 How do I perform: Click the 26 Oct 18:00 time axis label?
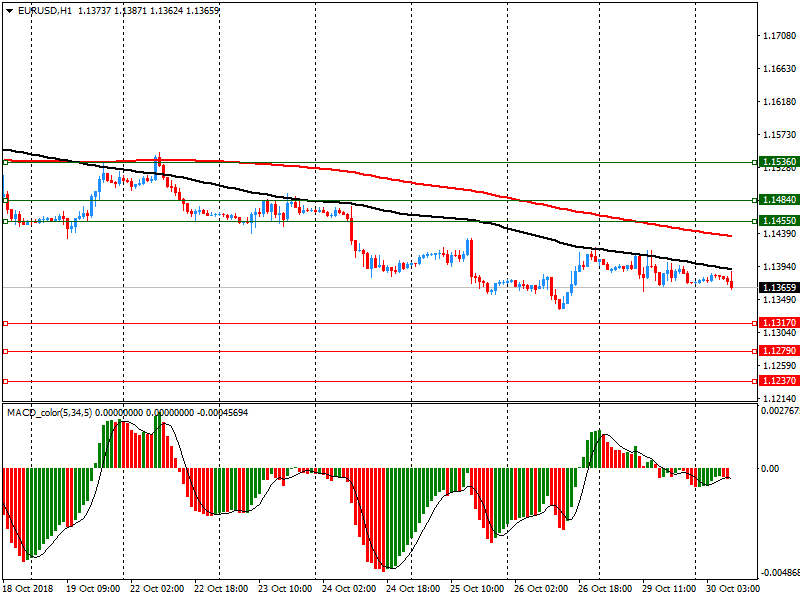pyautogui.click(x=602, y=590)
